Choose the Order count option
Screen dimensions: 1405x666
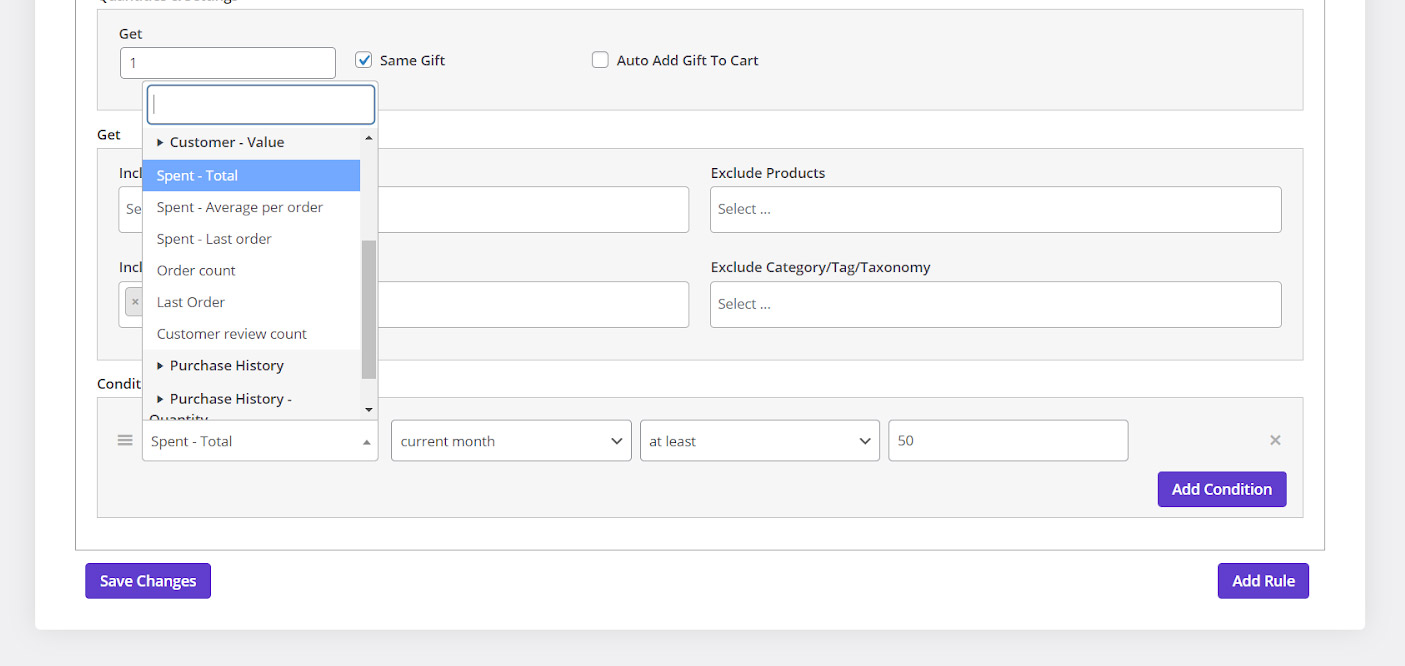click(196, 270)
